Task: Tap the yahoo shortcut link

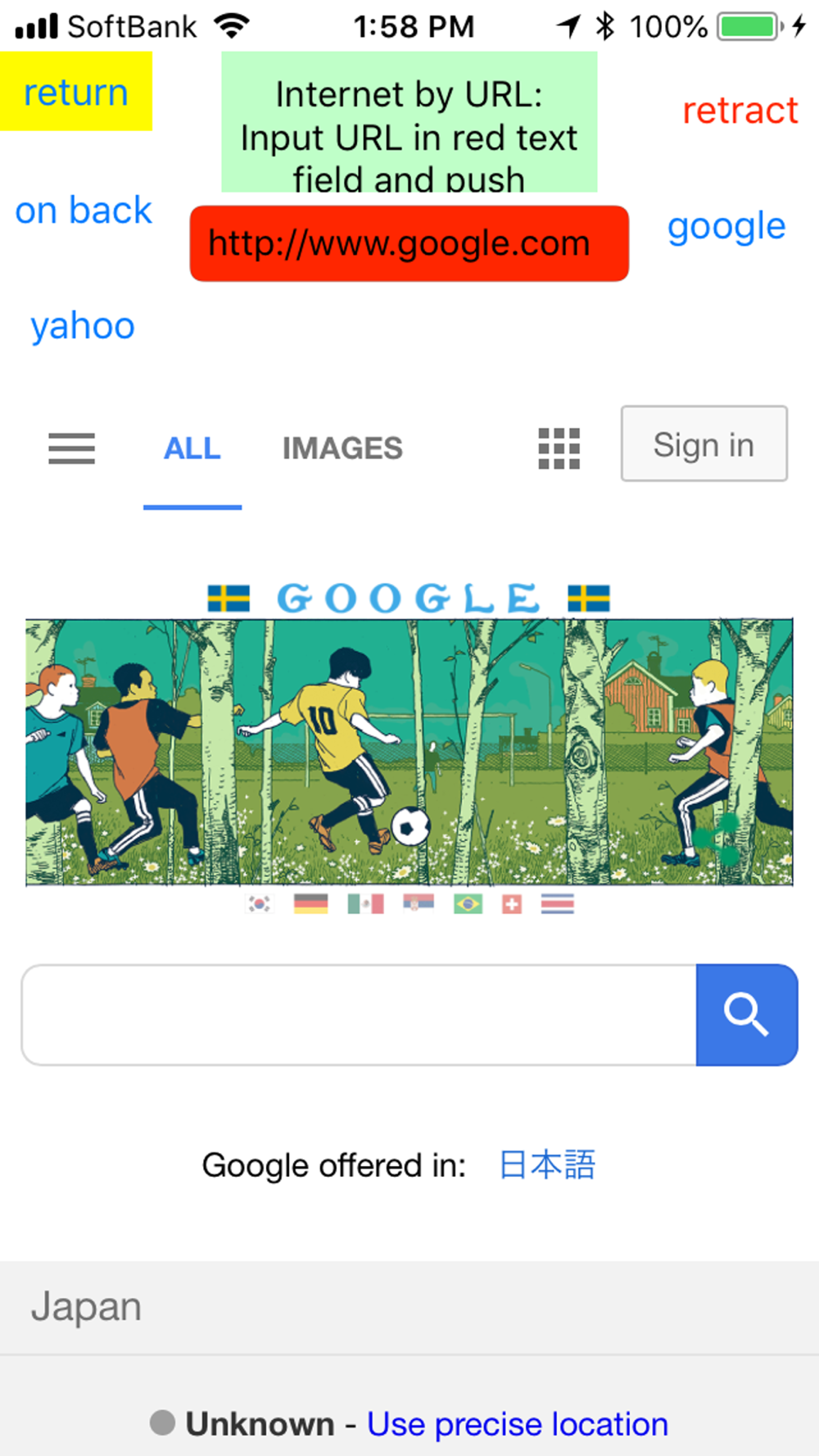Action: tap(83, 326)
